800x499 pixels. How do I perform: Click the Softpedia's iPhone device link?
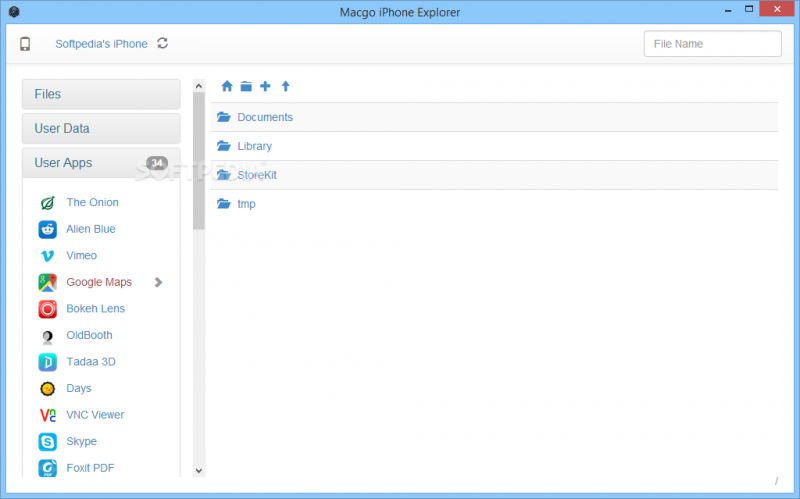[101, 44]
